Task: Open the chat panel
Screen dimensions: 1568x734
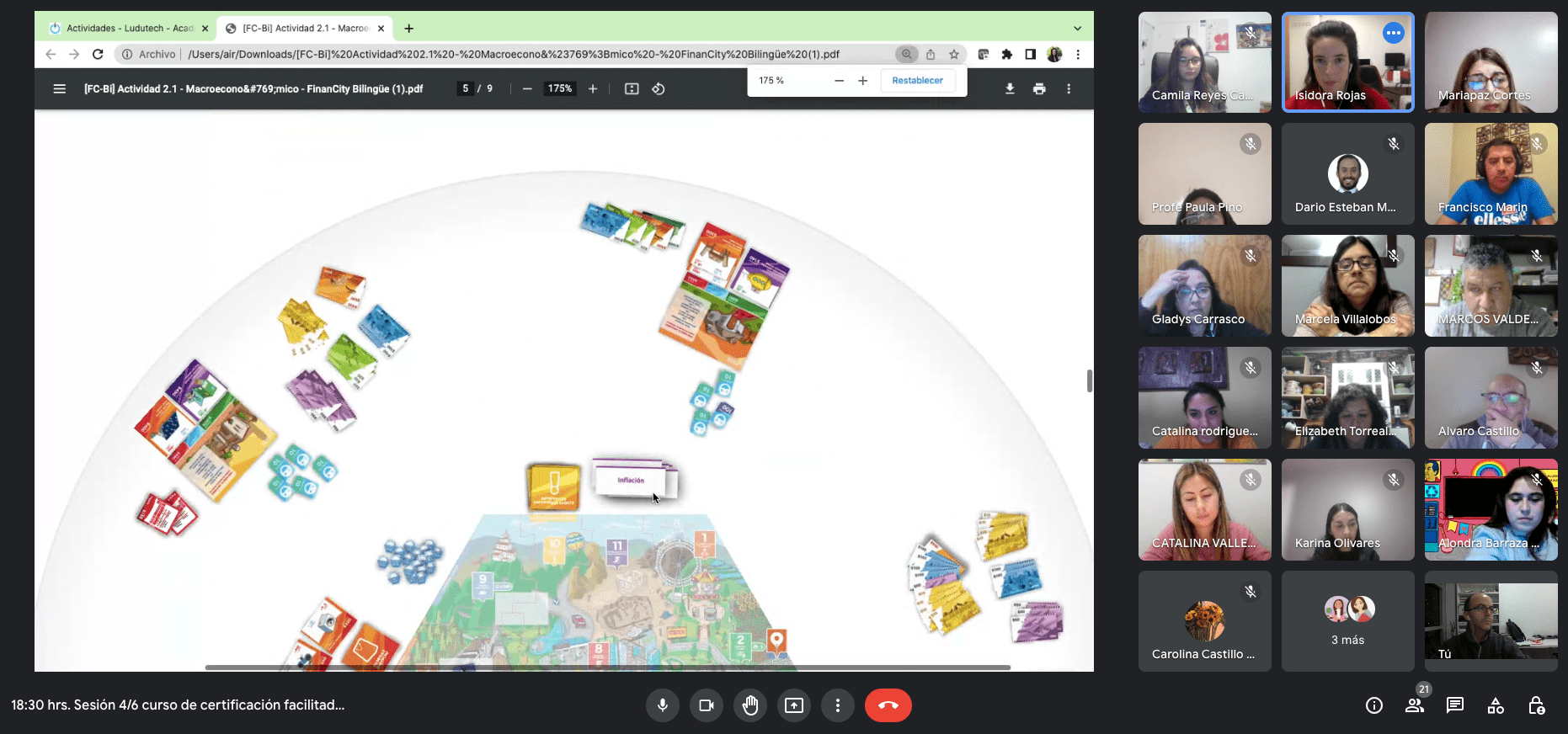Action: coord(1455,705)
